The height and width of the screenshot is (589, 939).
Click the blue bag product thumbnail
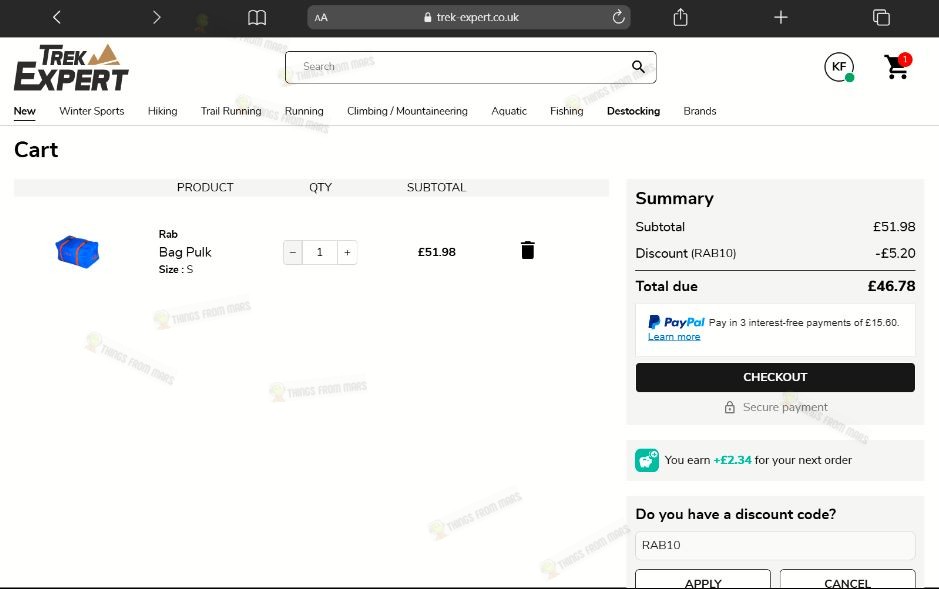(x=77, y=251)
